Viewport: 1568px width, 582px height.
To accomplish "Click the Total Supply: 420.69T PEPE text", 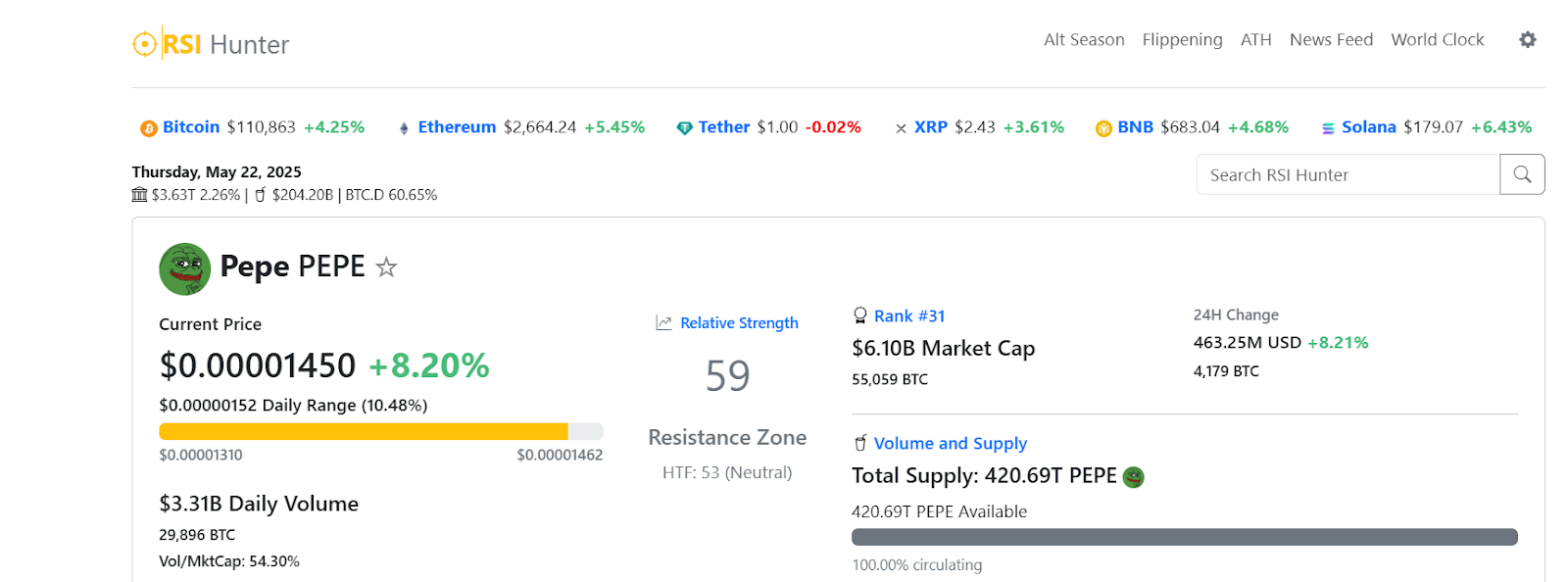I will coord(984,476).
